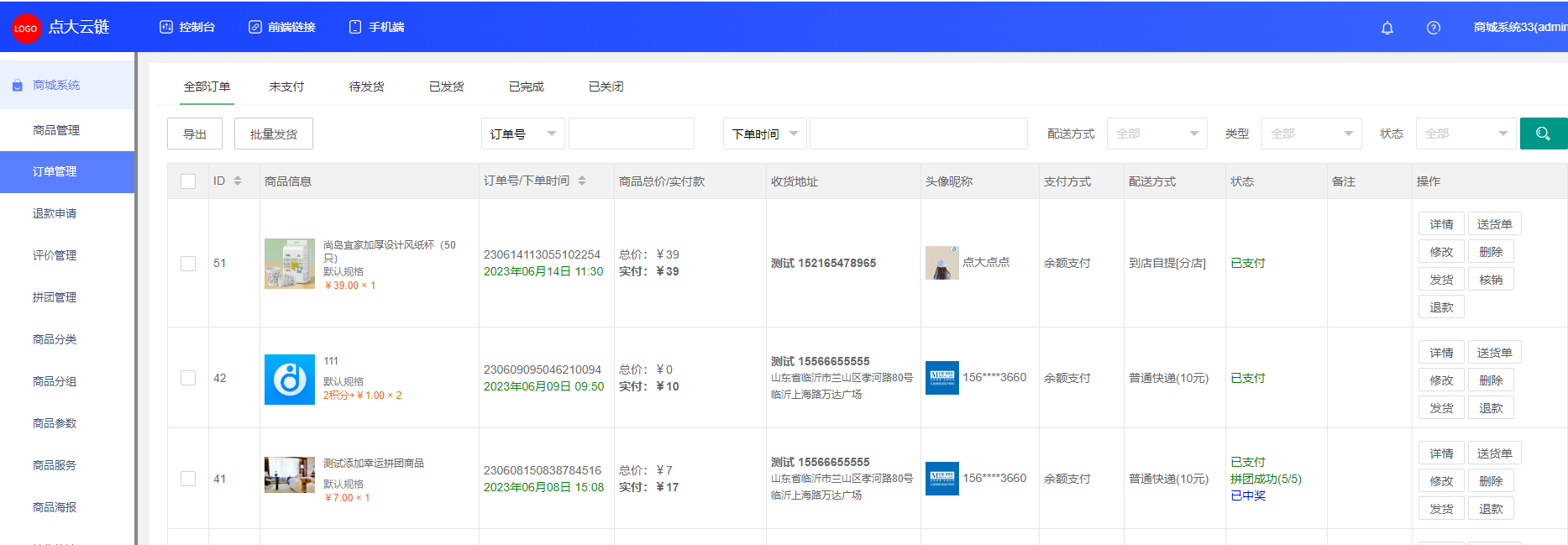
Task: Open the 商城系统33 admin account menu
Action: tap(1520, 27)
